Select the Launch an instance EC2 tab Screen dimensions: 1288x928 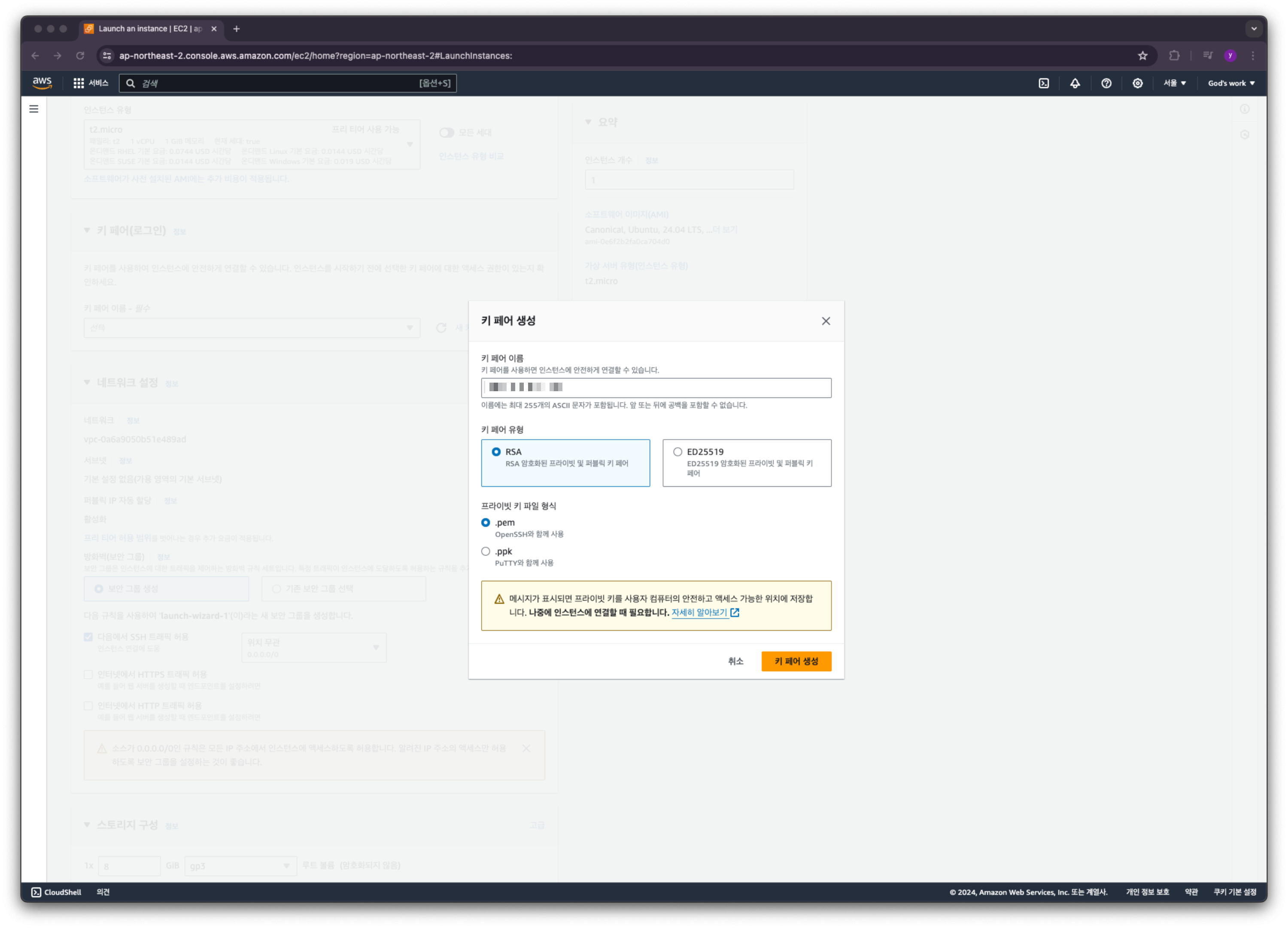pyautogui.click(x=151, y=29)
